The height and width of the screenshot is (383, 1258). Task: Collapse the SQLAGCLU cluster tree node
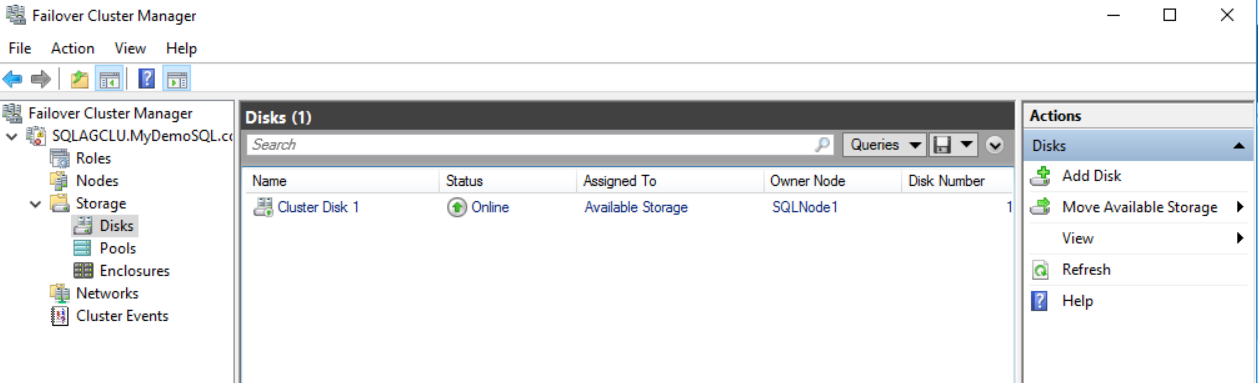[12, 136]
